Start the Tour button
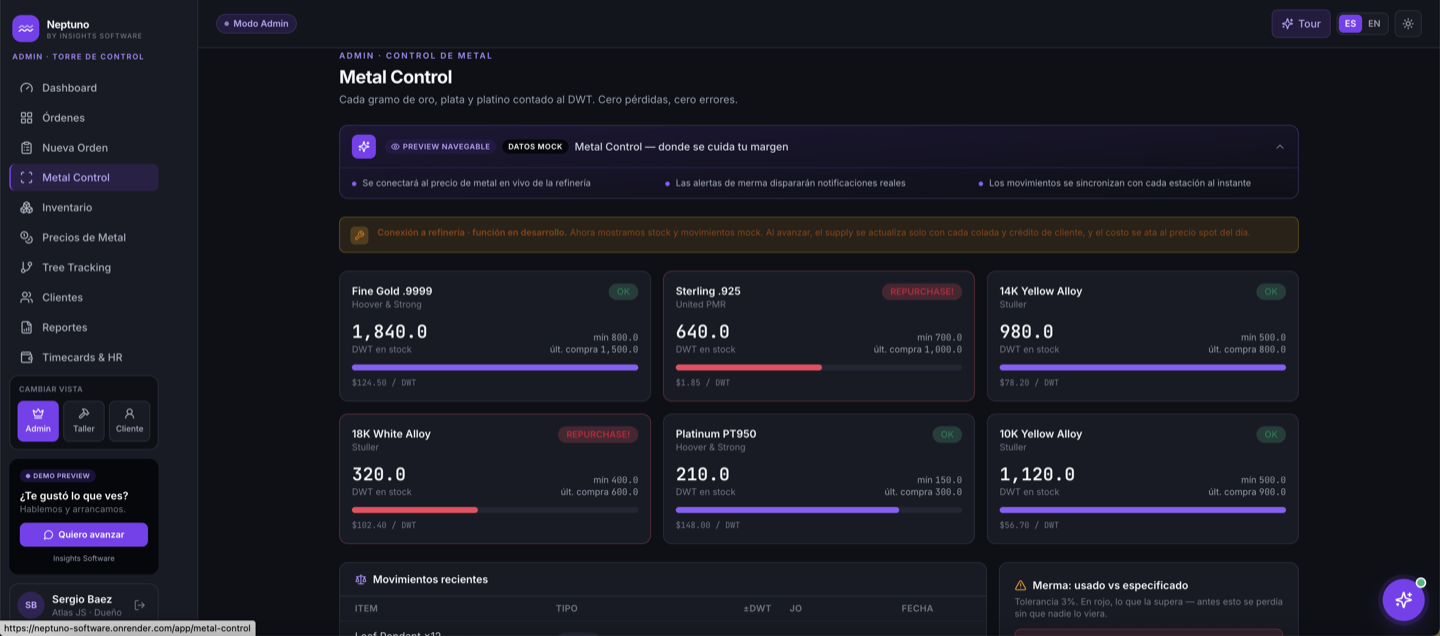The image size is (1440, 636). pyautogui.click(x=1301, y=24)
